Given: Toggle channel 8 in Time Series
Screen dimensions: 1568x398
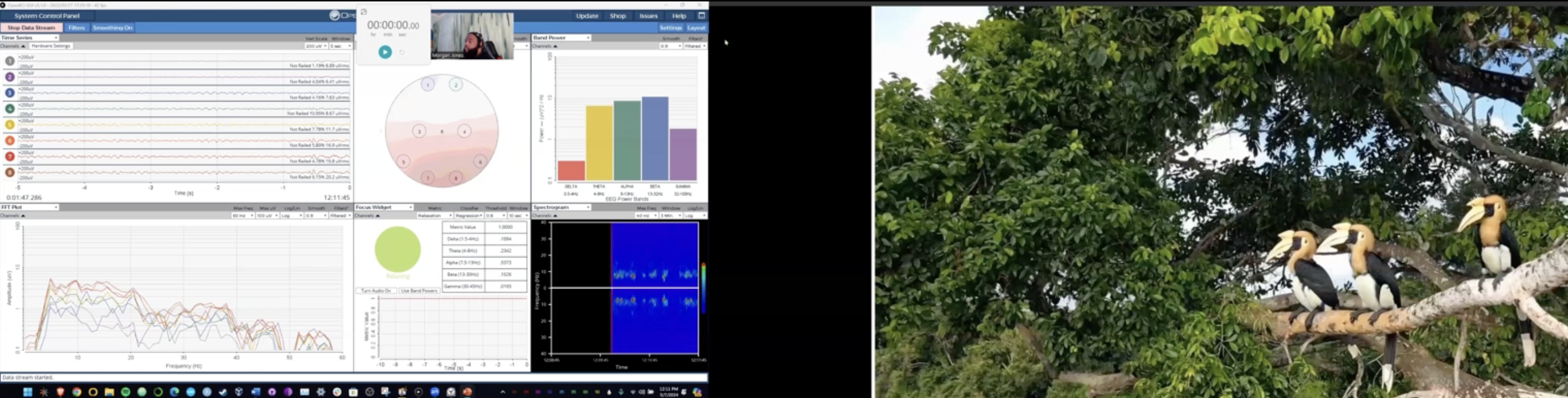Looking at the screenshot, I should click(x=10, y=172).
